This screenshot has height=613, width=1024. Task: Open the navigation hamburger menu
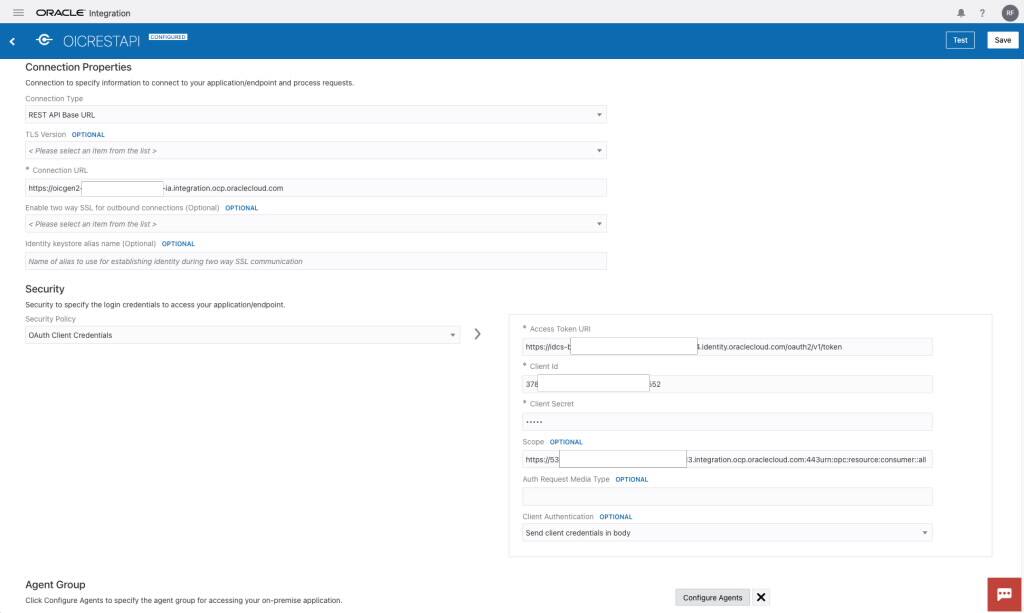click(x=18, y=13)
